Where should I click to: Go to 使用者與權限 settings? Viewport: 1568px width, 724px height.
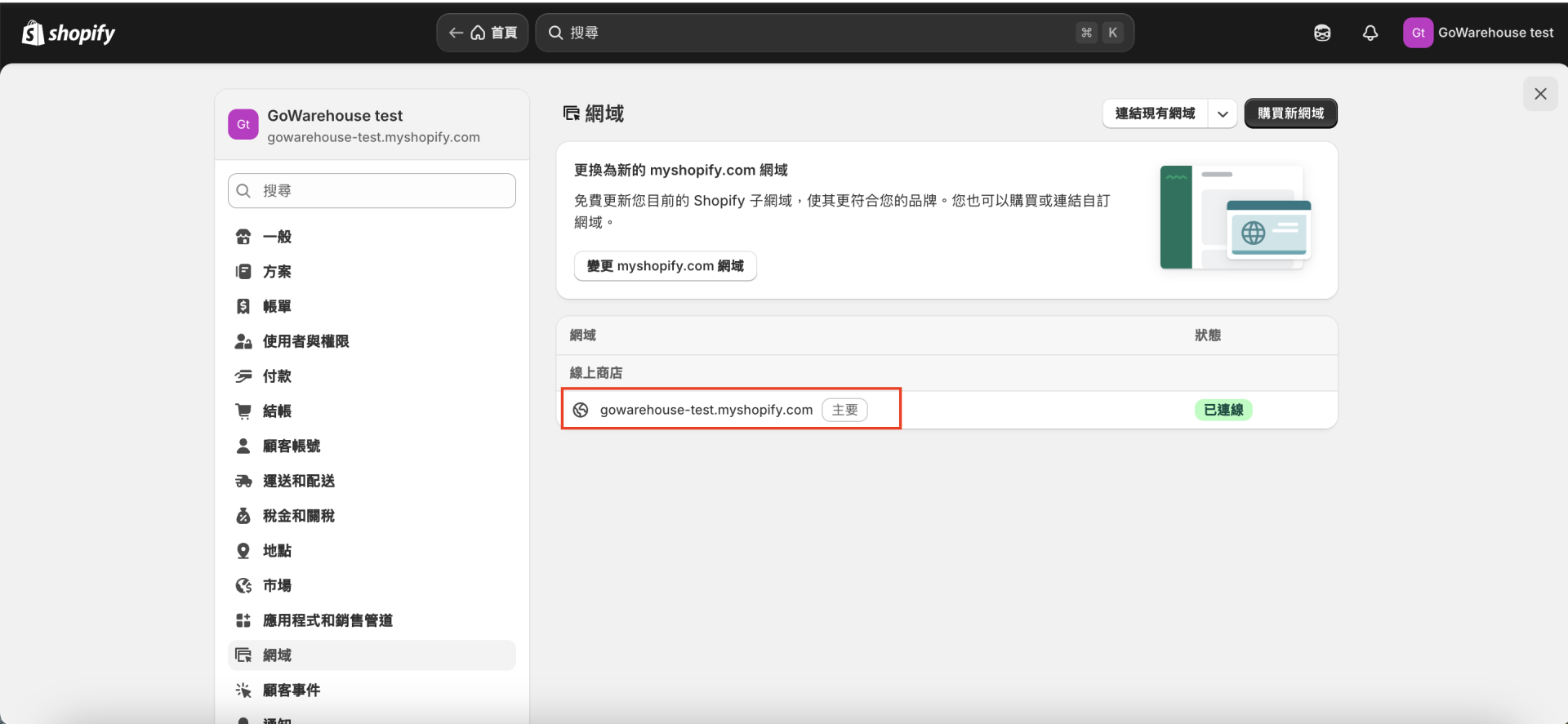pos(305,341)
